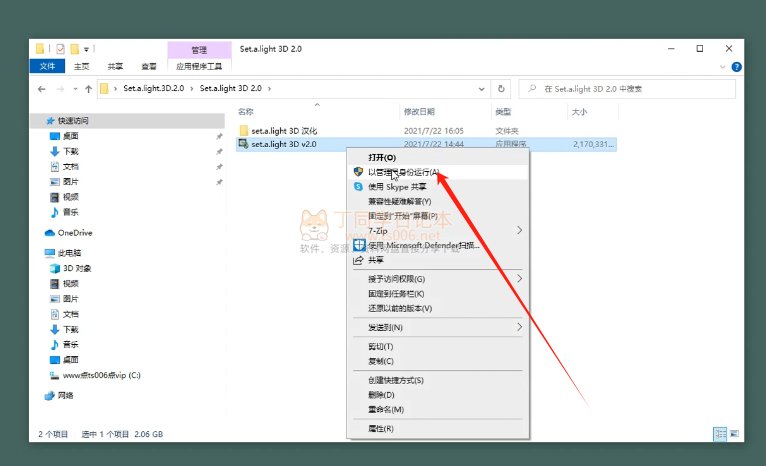Click Set.a.light.3D.2.0 in the breadcrumb path
The image size is (766, 466).
[153, 88]
